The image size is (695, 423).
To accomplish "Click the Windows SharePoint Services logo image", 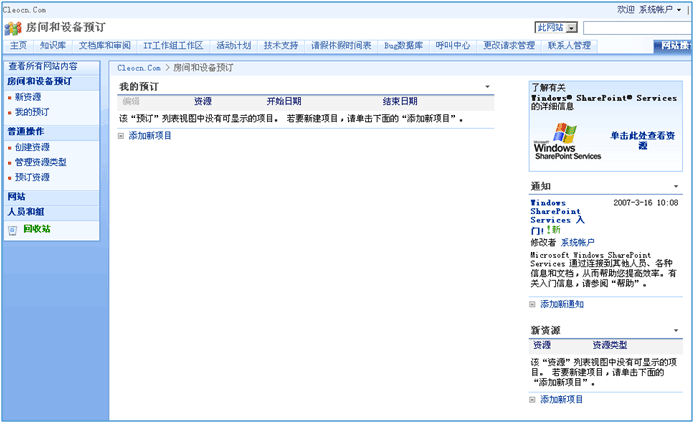I will [566, 141].
